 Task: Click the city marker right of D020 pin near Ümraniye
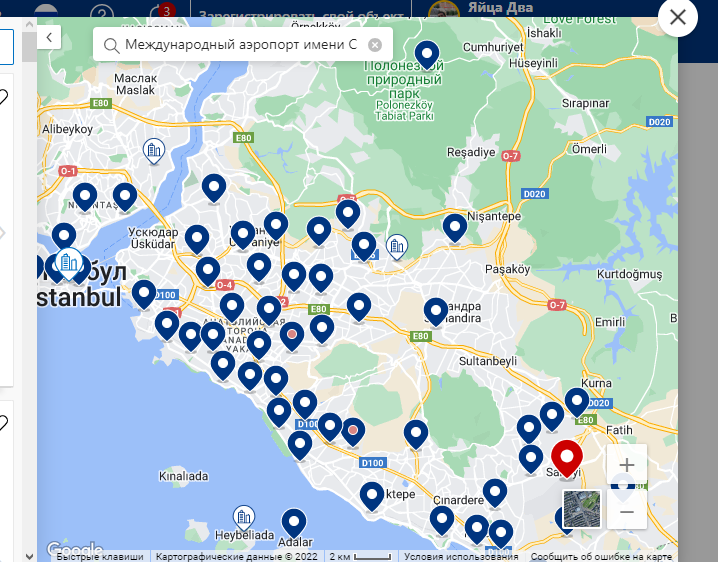(x=397, y=246)
